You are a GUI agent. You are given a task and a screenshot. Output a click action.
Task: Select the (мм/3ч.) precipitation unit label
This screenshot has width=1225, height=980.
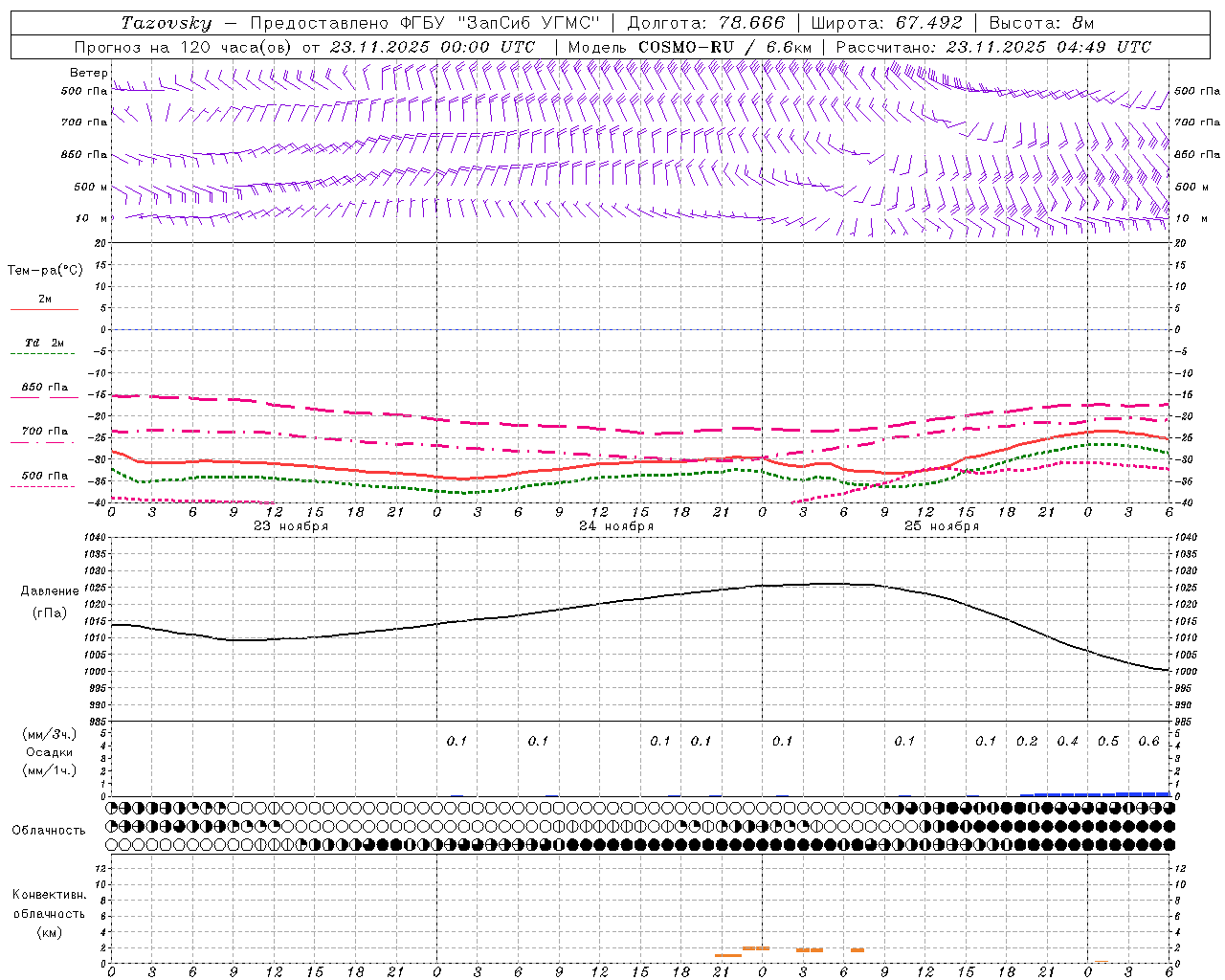tap(50, 734)
